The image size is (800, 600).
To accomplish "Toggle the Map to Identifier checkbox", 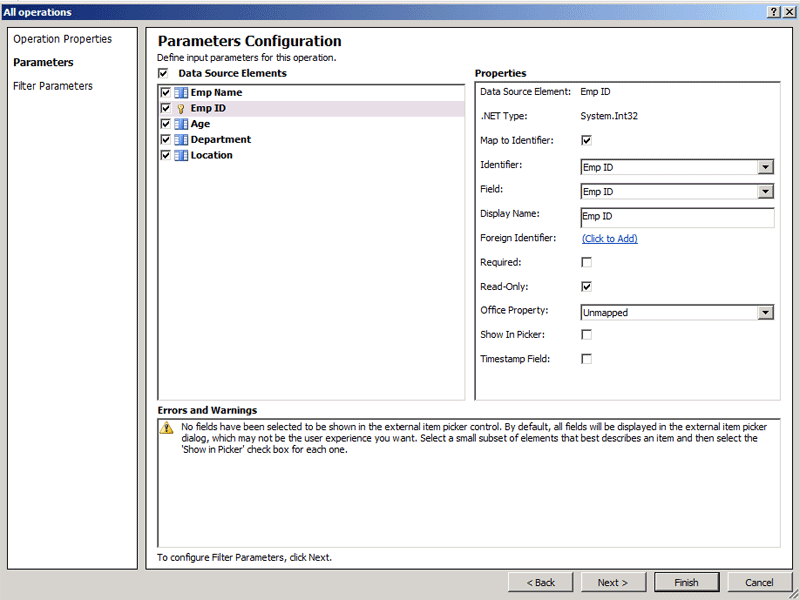I will (x=587, y=140).
